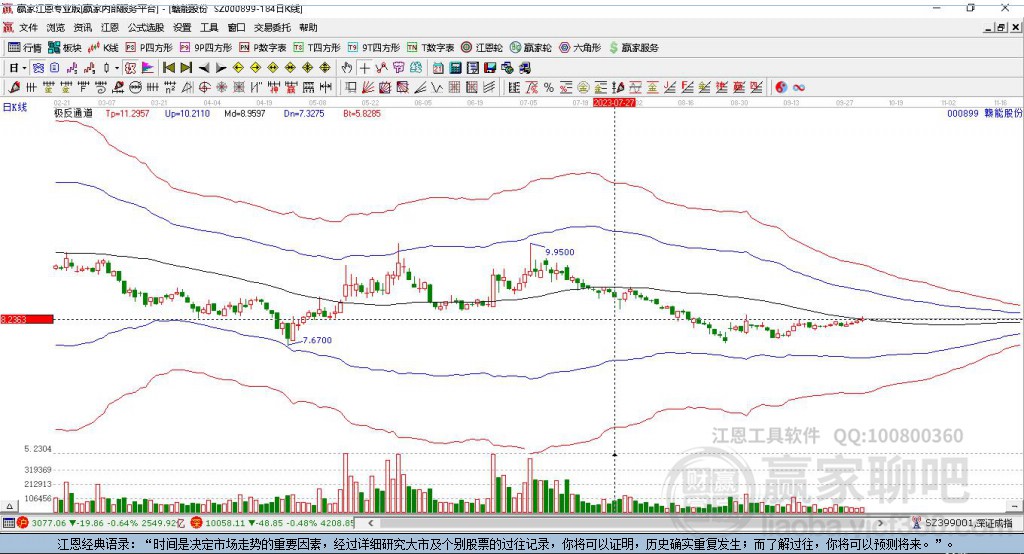Jump to last bar with green arrow
The height and width of the screenshot is (554, 1024).
(x=186, y=68)
